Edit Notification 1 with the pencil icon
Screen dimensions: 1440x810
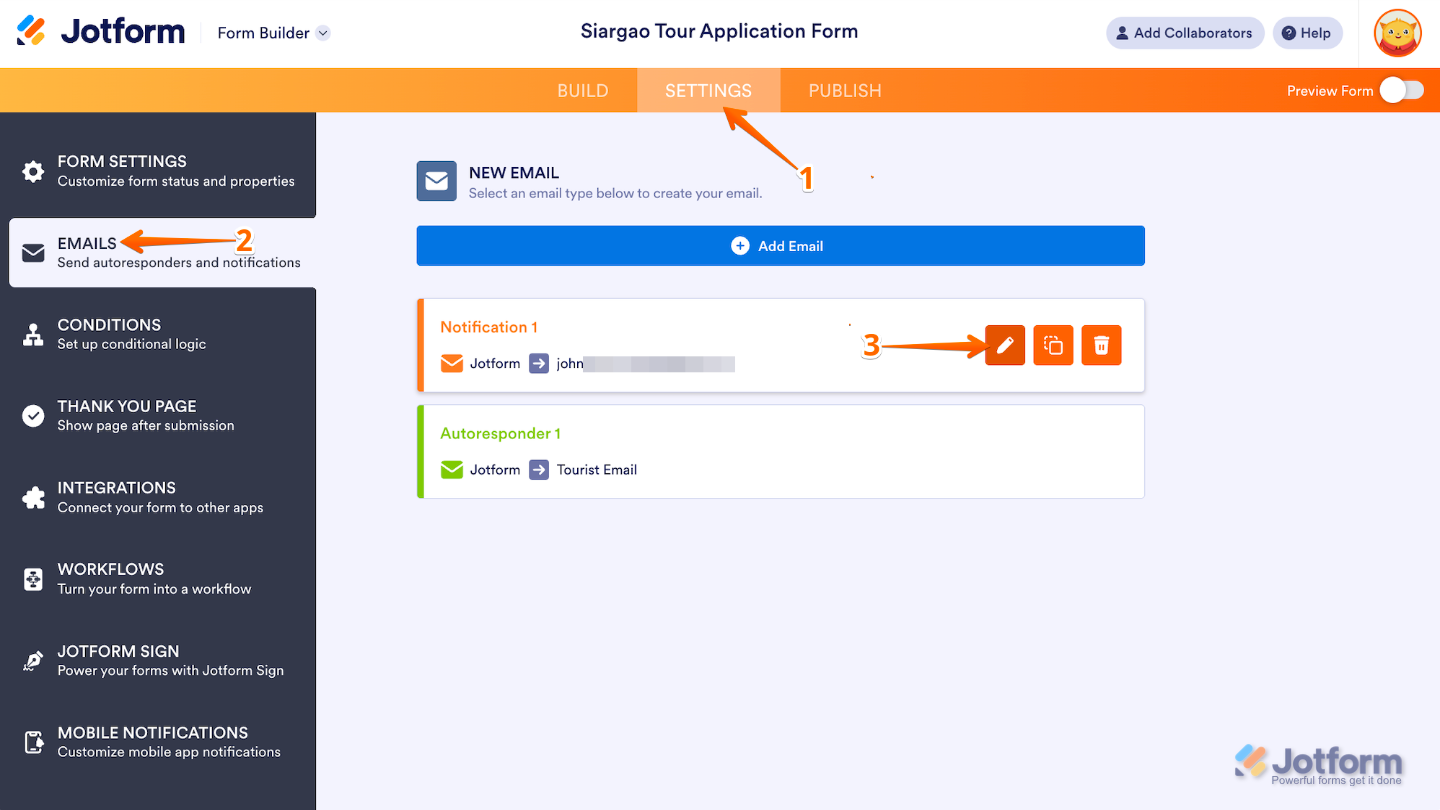[1004, 344]
